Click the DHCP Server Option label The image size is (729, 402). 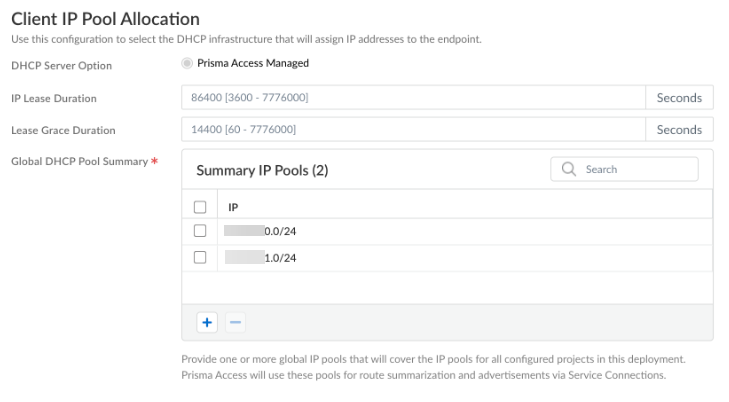(61, 66)
